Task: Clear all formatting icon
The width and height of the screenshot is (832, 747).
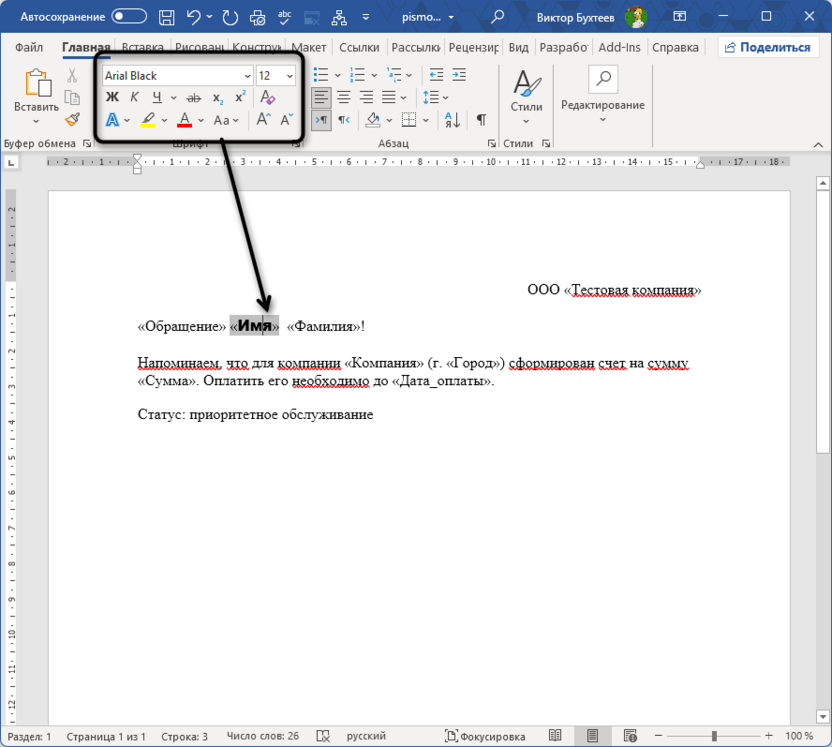Action: (x=267, y=97)
